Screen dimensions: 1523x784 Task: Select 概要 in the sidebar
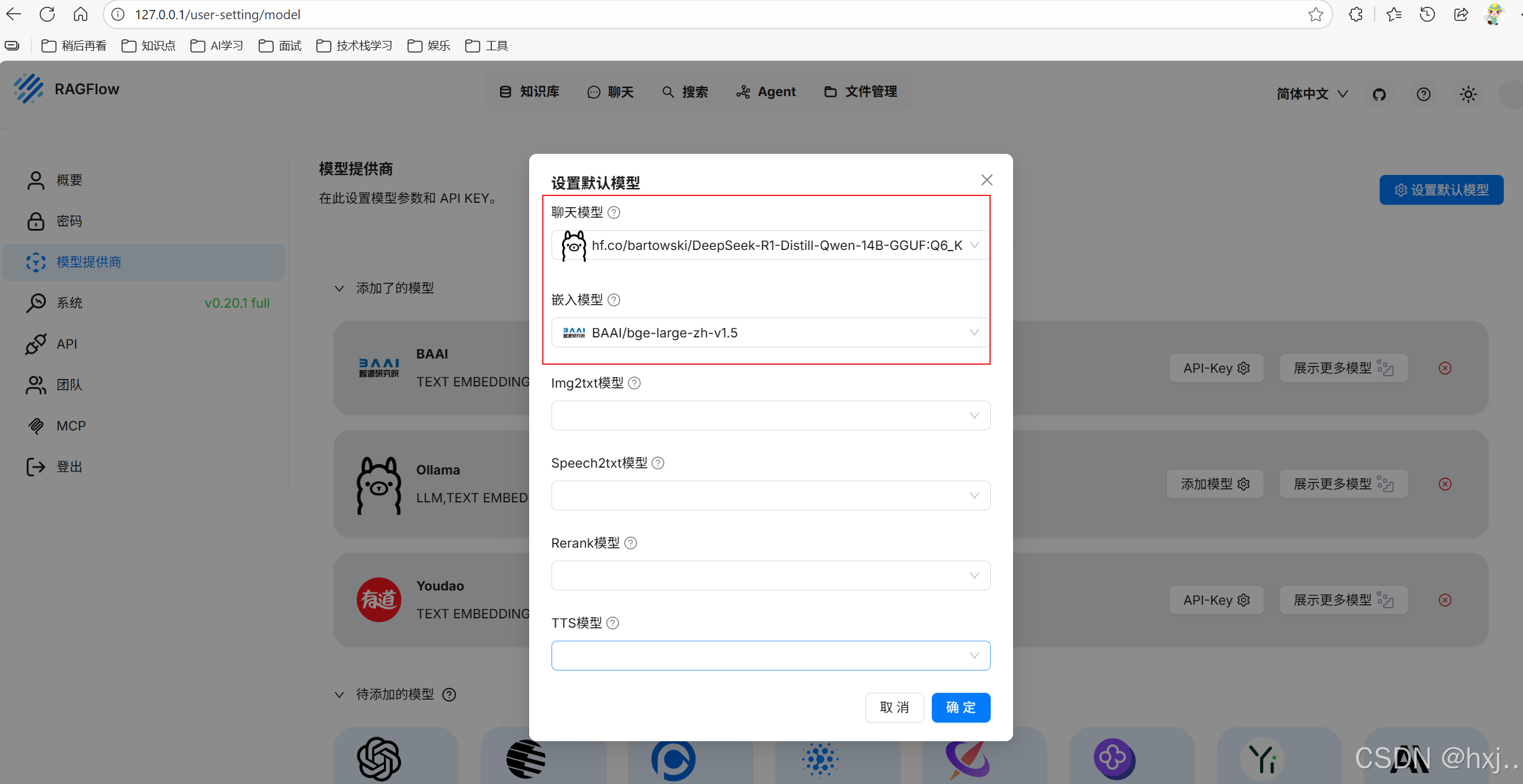pyautogui.click(x=144, y=180)
